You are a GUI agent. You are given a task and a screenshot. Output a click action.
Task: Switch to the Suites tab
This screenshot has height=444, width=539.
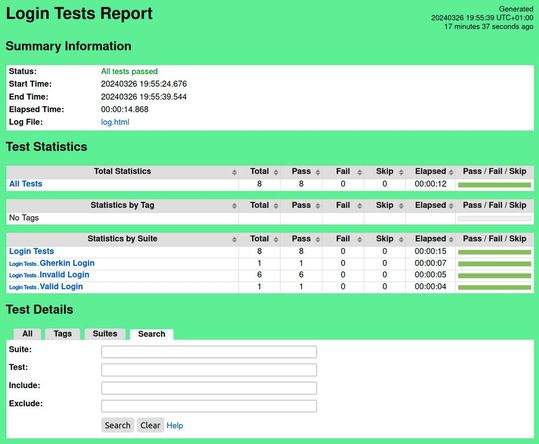[x=105, y=334]
